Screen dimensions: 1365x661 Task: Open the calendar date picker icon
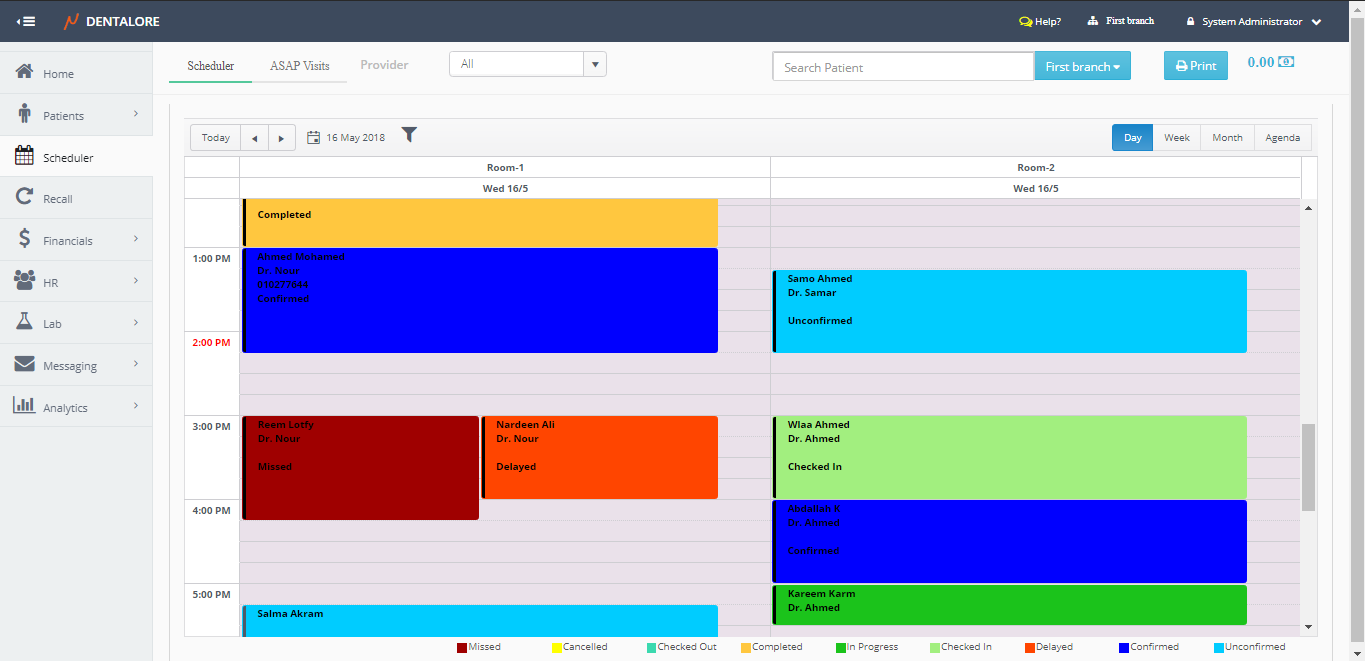coord(313,138)
